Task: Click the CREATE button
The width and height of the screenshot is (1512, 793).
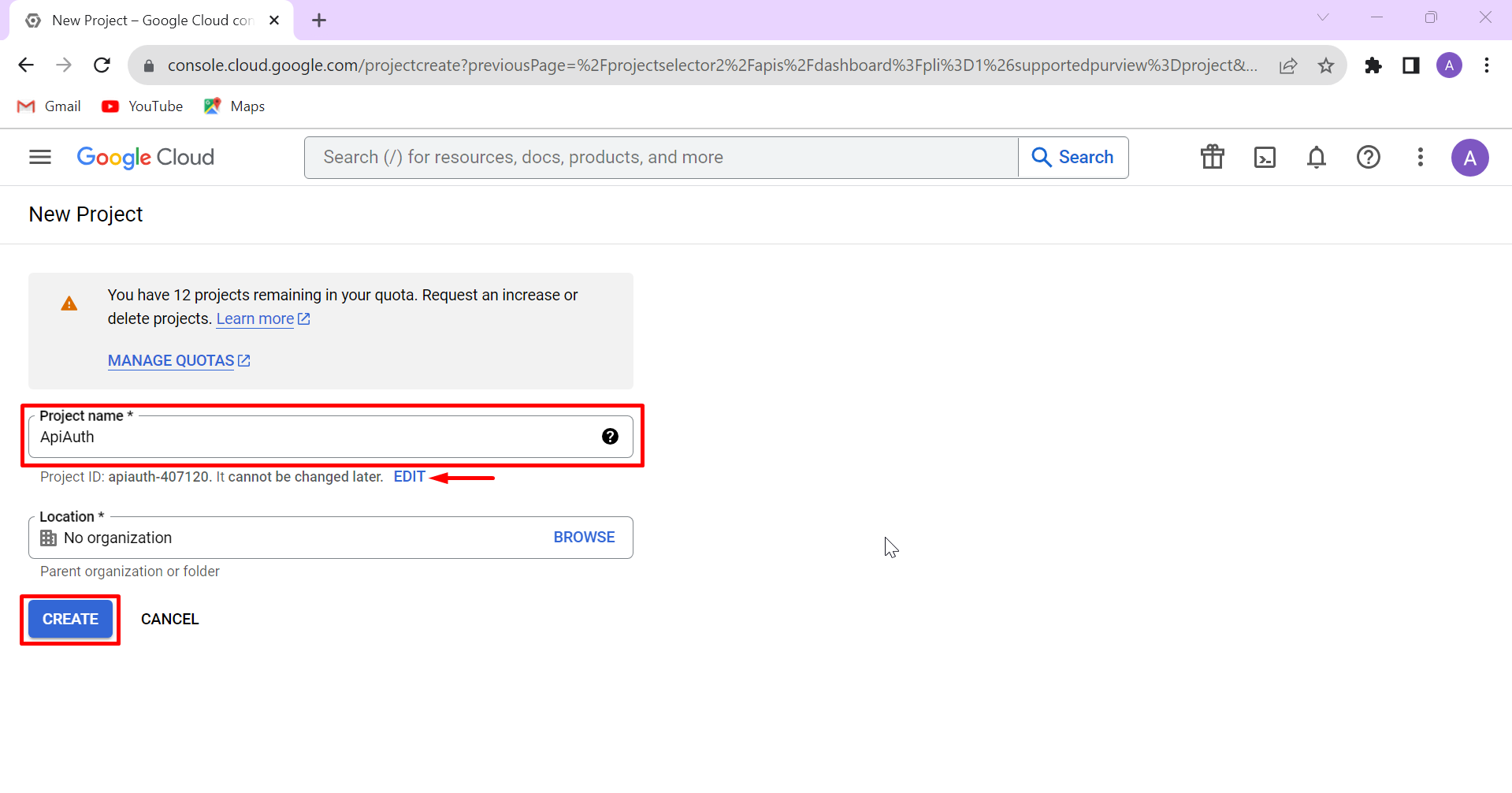Action: coord(69,619)
